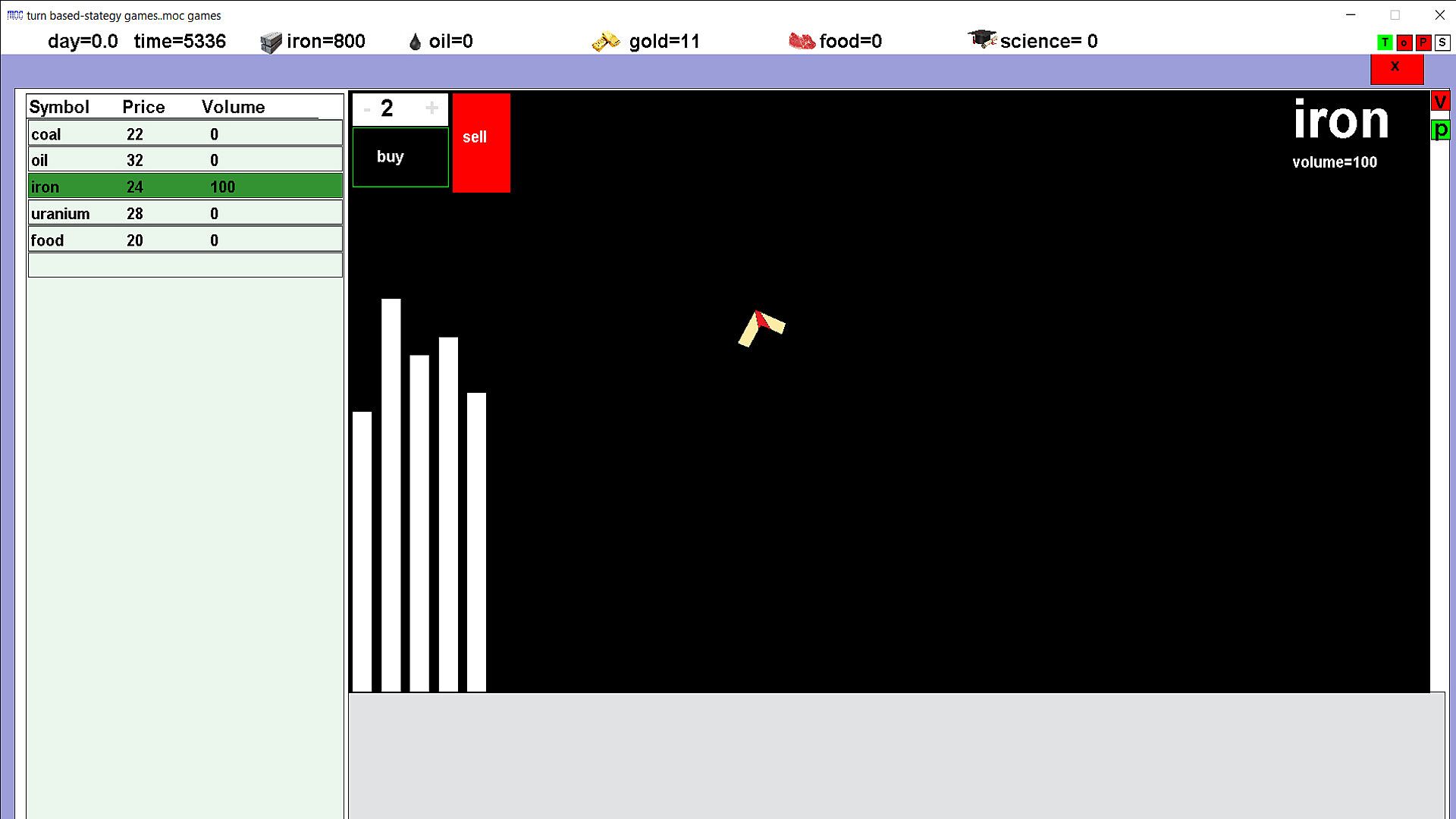Click the gold bars icon
The image size is (1456, 819).
pyautogui.click(x=606, y=42)
